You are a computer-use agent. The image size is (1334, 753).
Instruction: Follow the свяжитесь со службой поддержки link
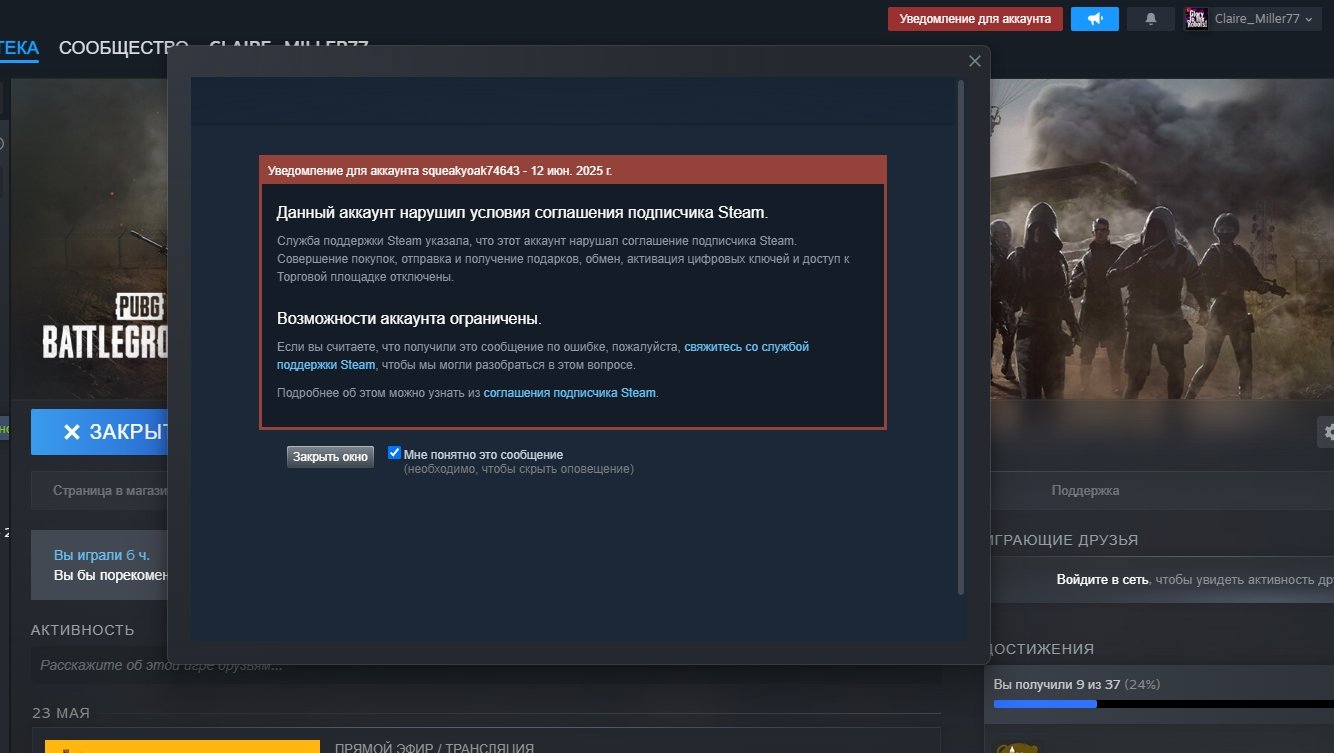click(543, 356)
